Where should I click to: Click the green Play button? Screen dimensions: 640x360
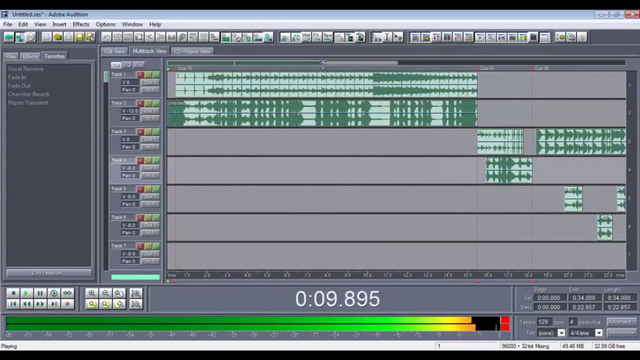point(27,293)
